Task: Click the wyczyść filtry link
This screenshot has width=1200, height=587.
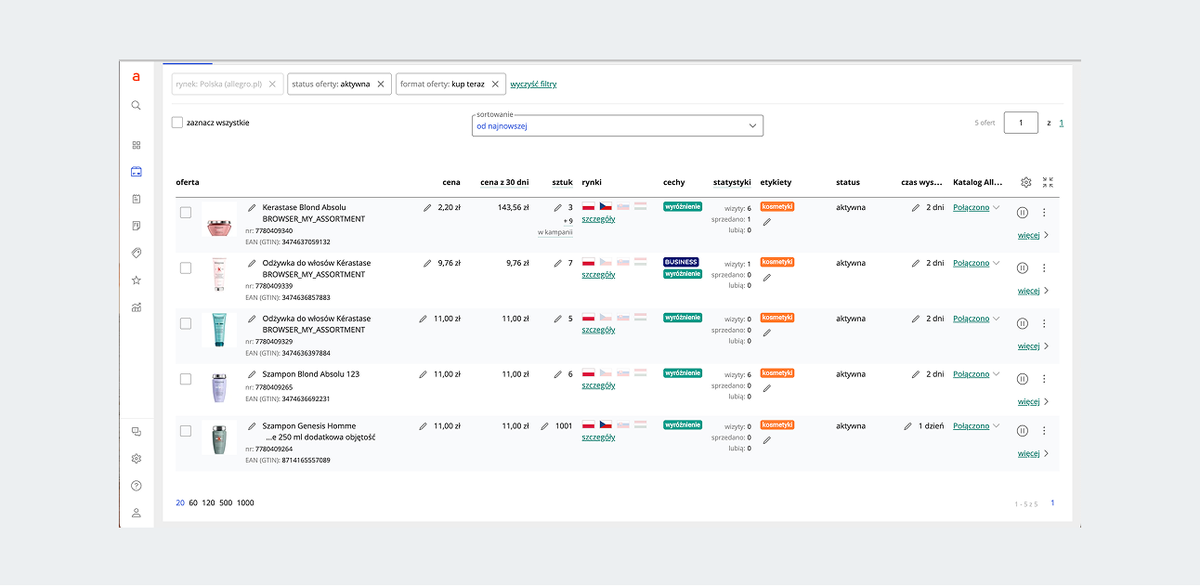Action: click(x=533, y=84)
